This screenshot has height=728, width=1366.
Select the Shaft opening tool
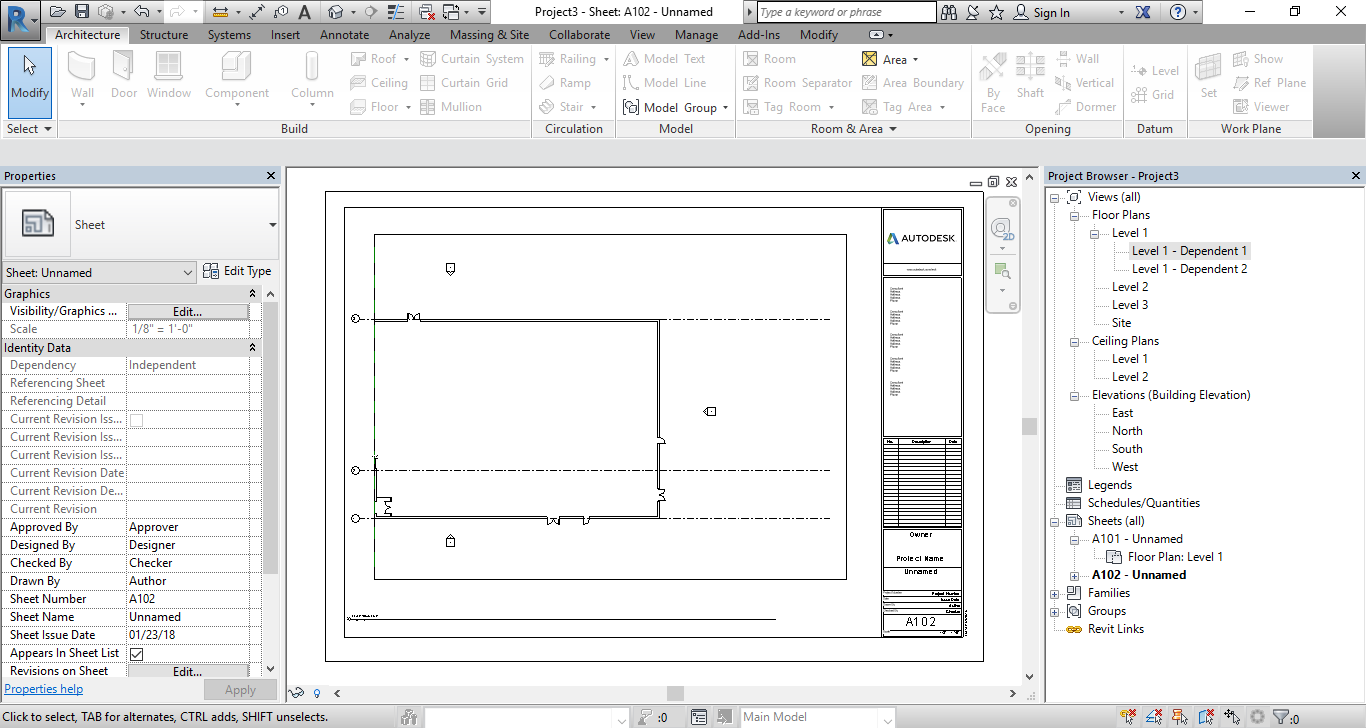click(1030, 76)
